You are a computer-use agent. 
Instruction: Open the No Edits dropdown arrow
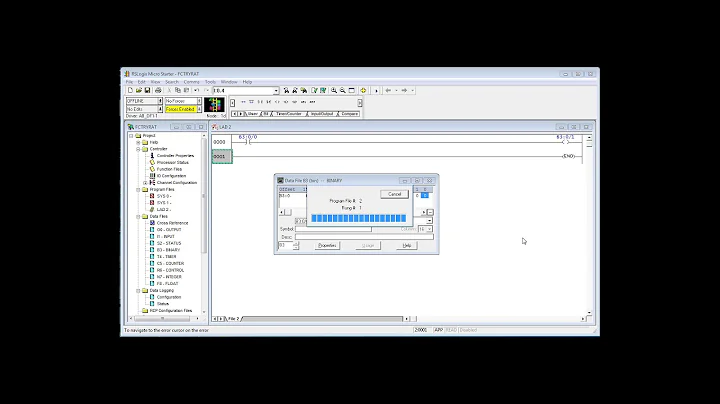(160, 109)
